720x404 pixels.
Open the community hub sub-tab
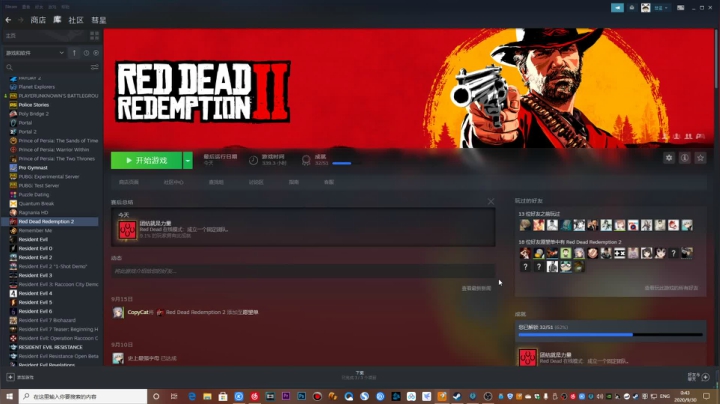point(174,182)
